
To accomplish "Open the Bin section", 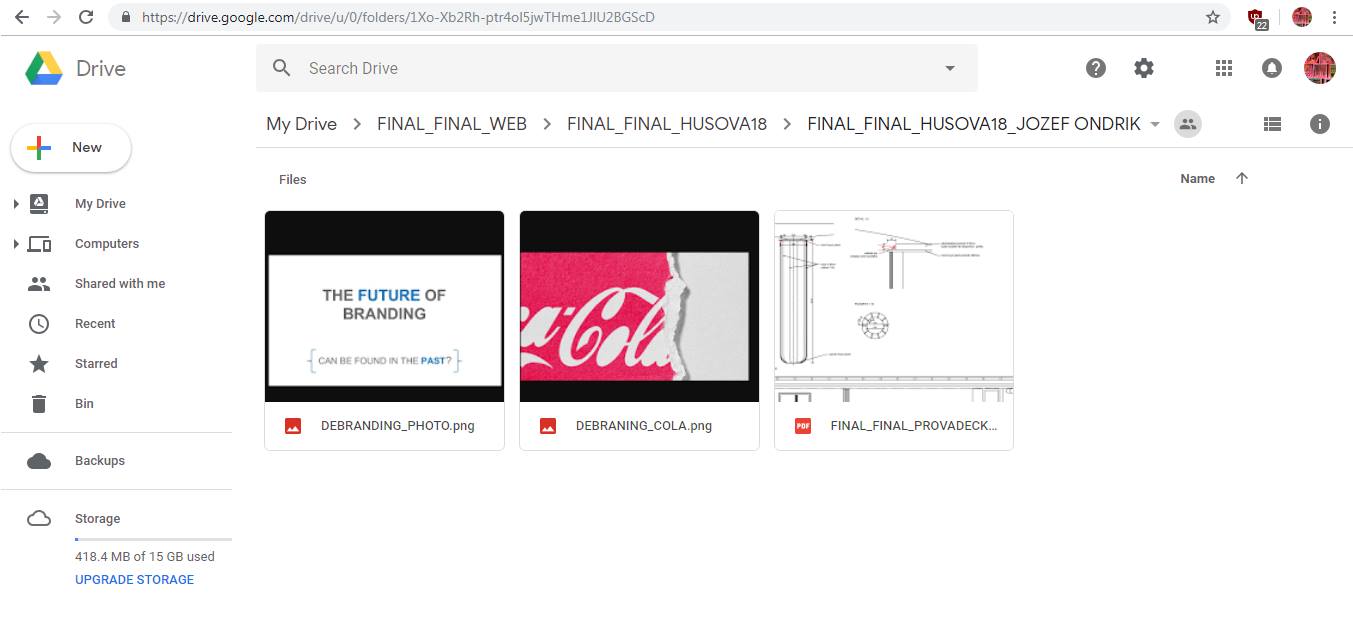I will coord(84,404).
